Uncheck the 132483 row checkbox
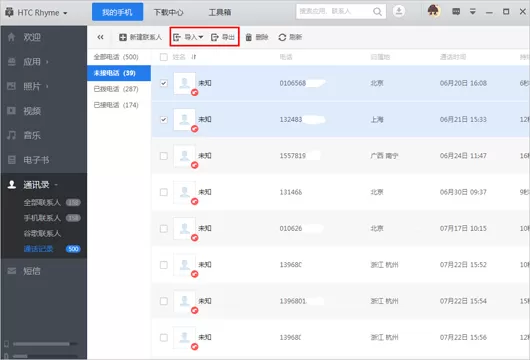This screenshot has width=530, height=360. click(164, 120)
